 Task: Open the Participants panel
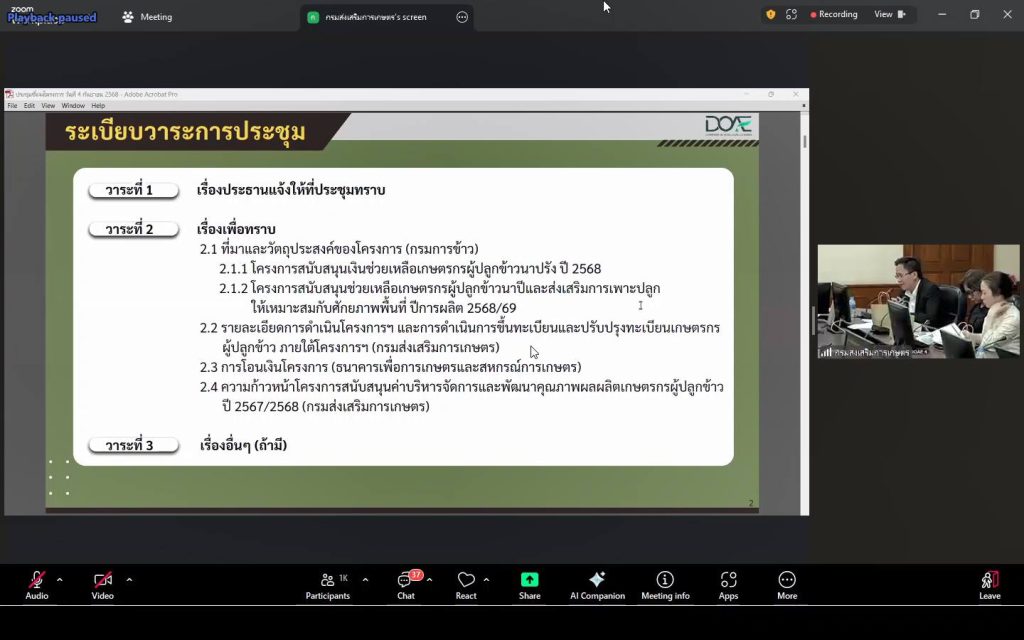pos(327,585)
